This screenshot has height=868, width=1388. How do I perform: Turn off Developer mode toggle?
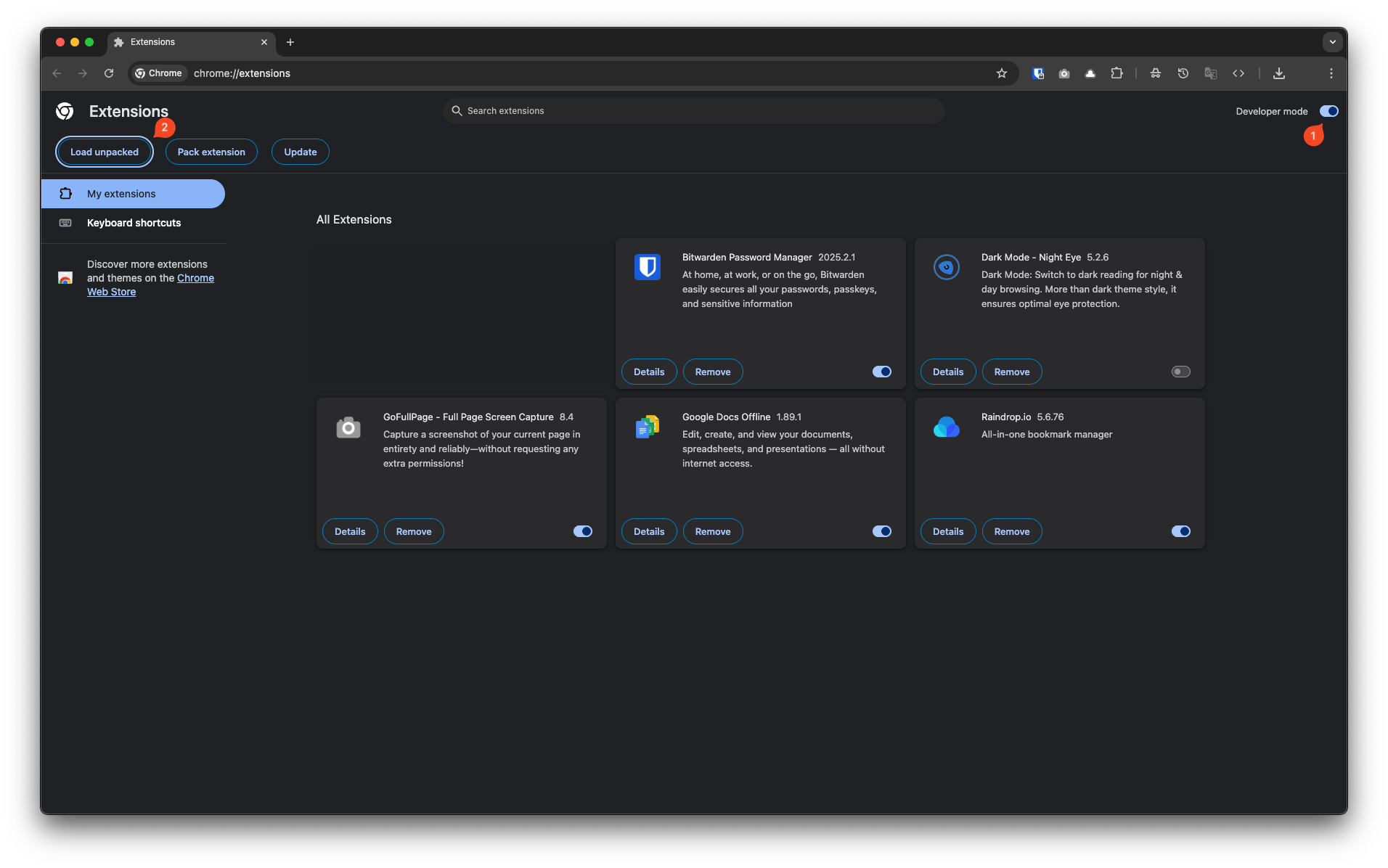1328,111
